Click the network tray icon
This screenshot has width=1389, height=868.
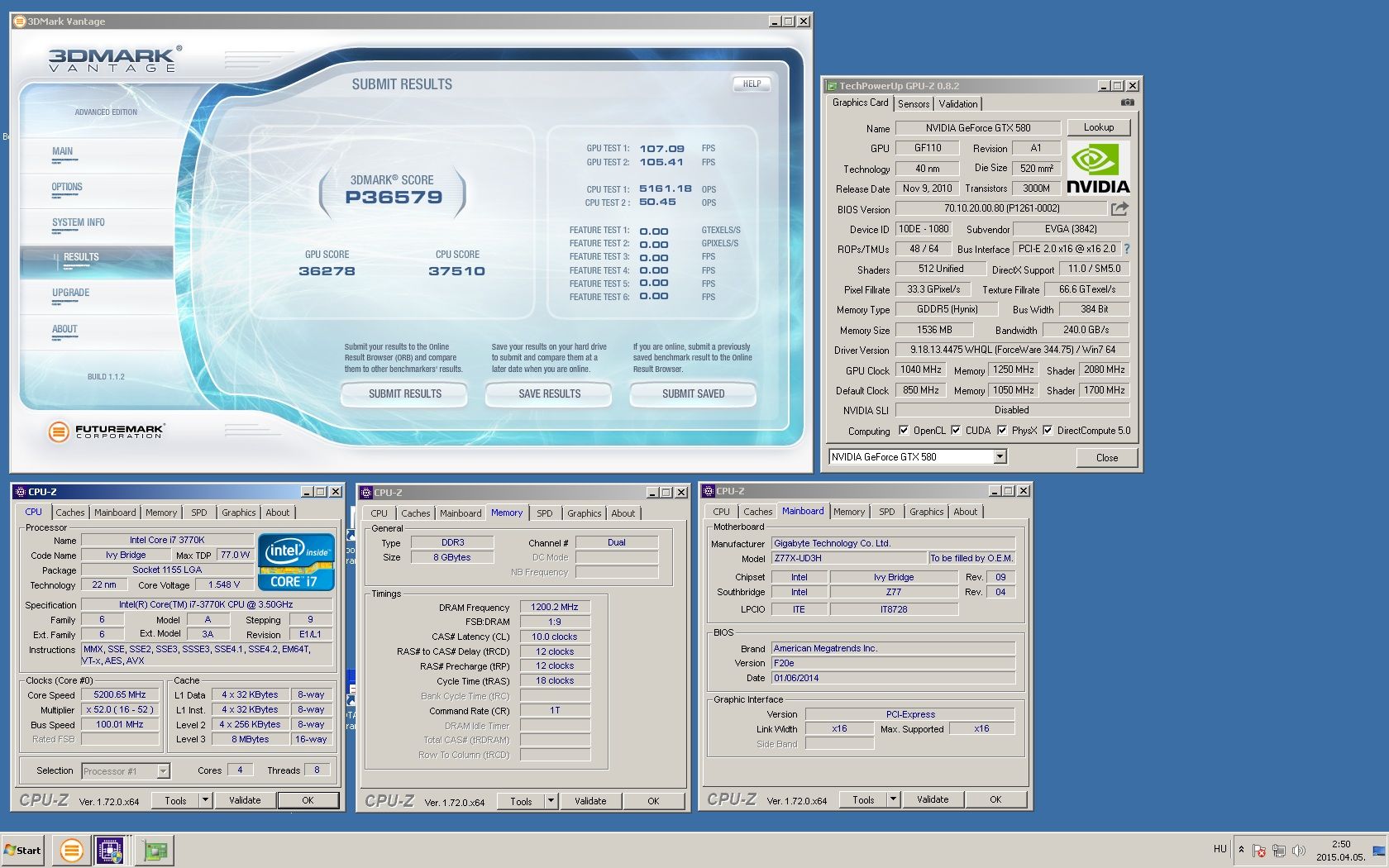1279,850
